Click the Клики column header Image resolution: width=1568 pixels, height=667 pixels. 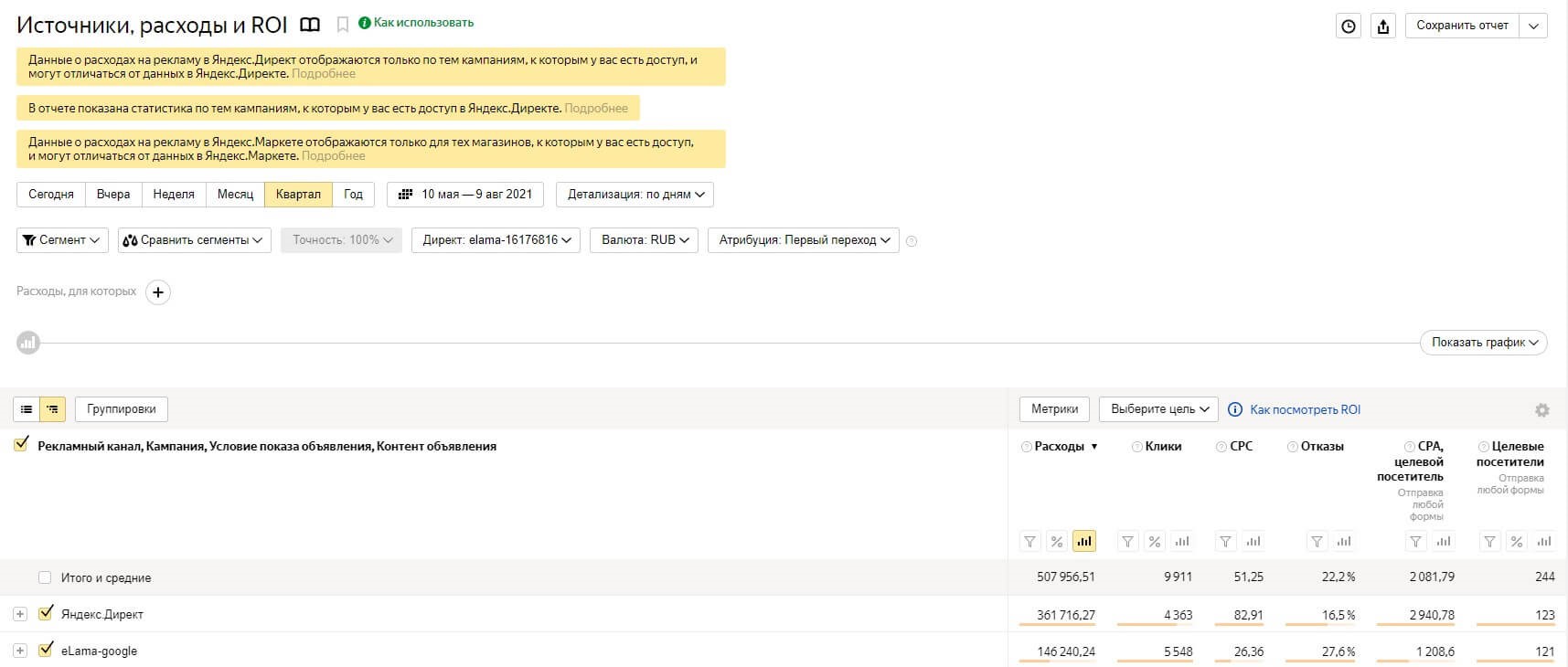point(1163,447)
